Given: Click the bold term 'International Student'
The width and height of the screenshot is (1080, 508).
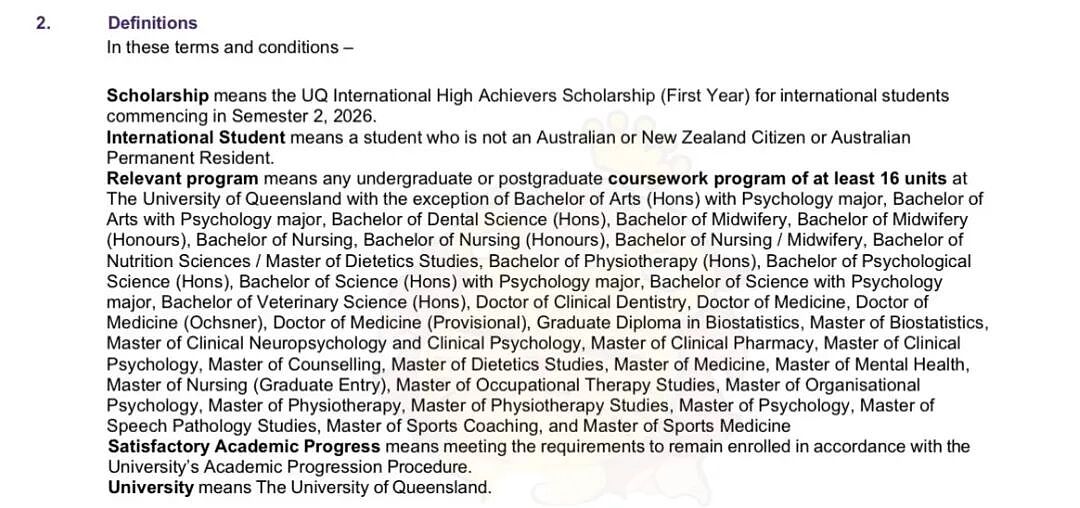Looking at the screenshot, I should pyautogui.click(x=196, y=137).
